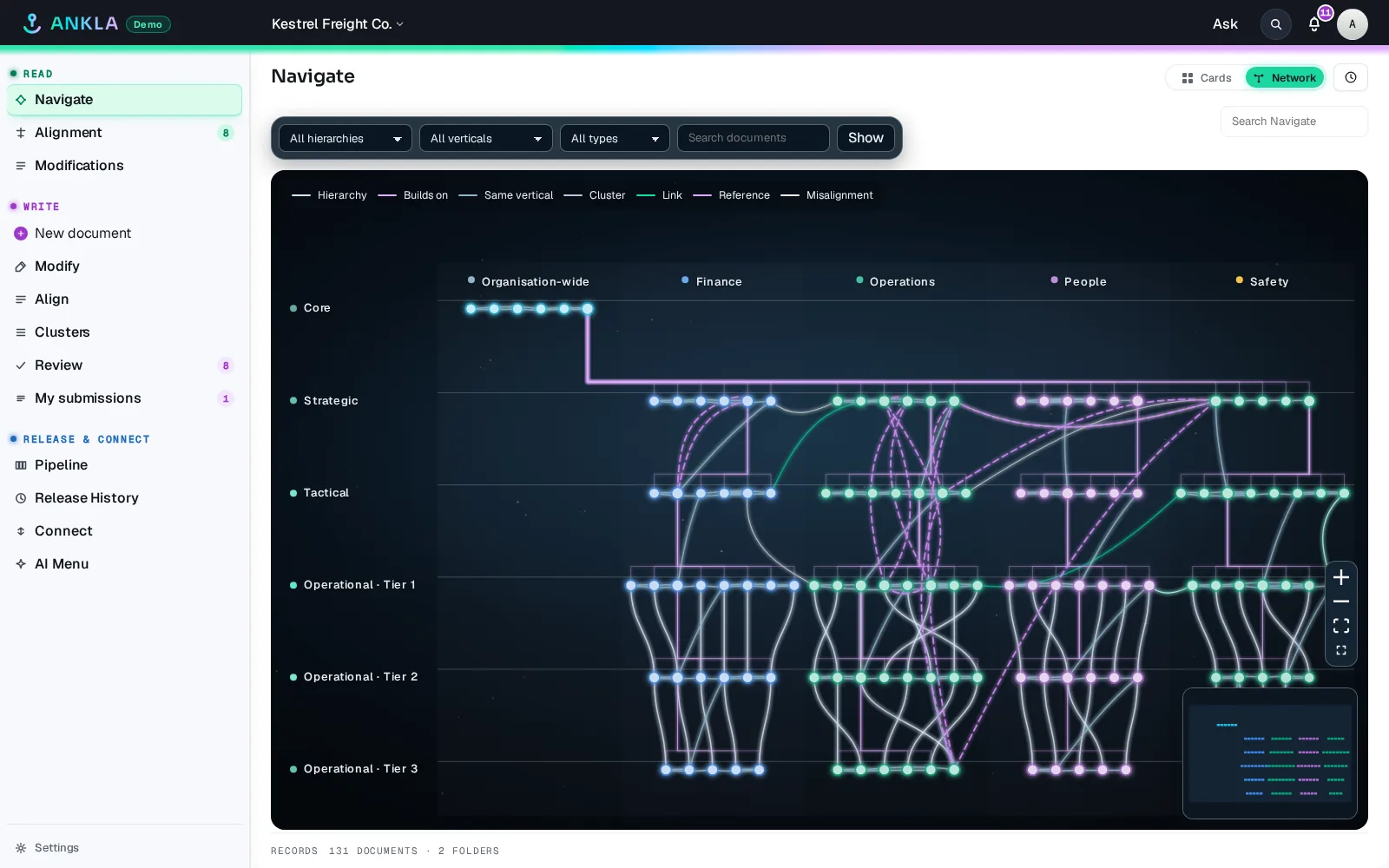Open notifications bell icon
The width and height of the screenshot is (1389, 868).
pos(1314,24)
